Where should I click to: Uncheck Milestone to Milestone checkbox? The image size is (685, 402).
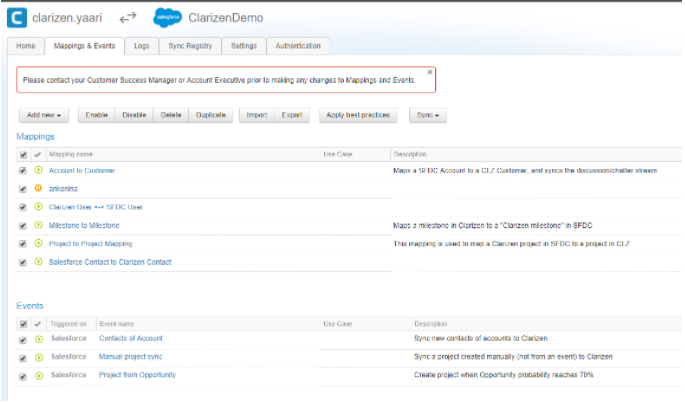pos(23,226)
